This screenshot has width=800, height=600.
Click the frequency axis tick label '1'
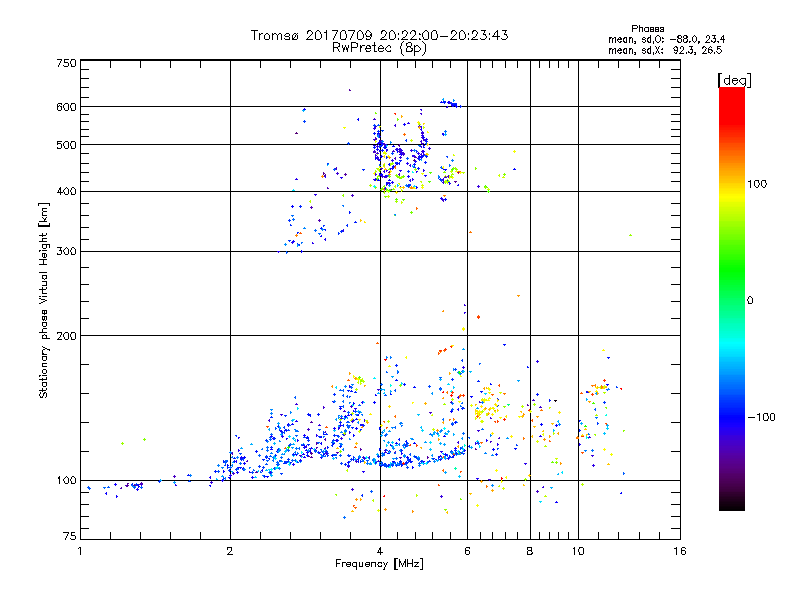point(80,551)
